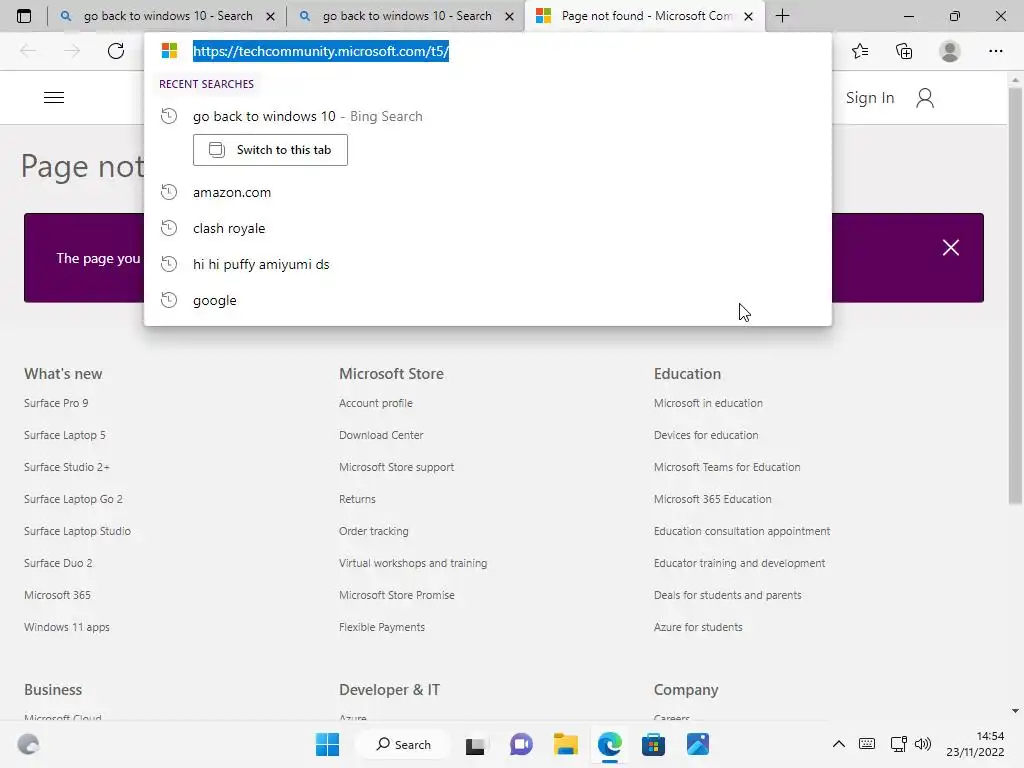Open Virtual workshops and training link
The height and width of the screenshot is (768, 1024).
413,563
